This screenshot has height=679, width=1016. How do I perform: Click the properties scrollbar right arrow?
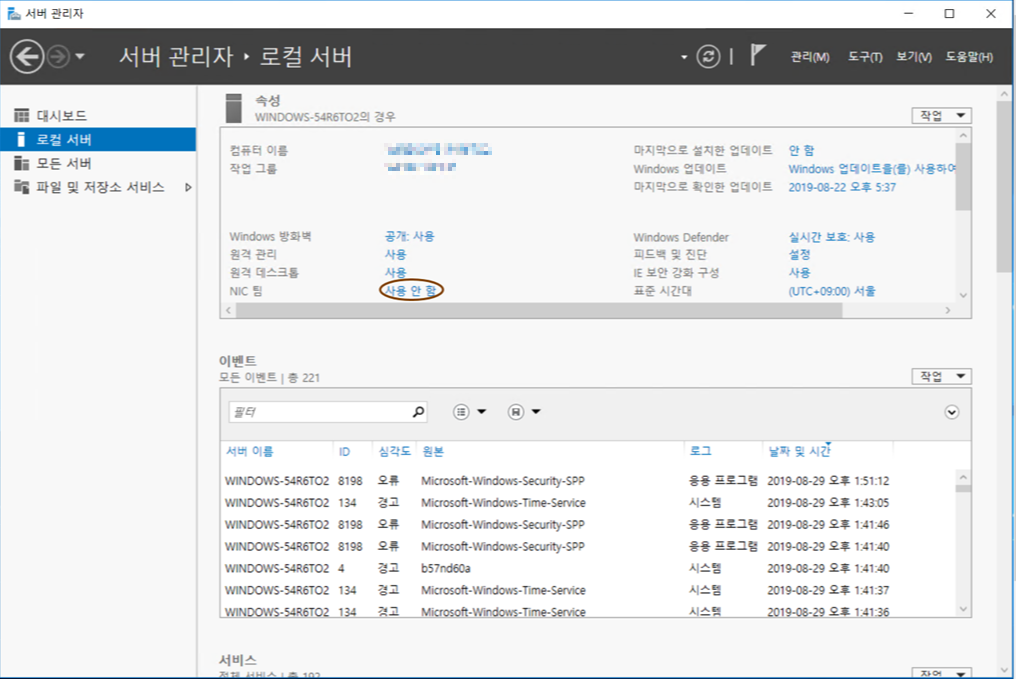tap(948, 311)
